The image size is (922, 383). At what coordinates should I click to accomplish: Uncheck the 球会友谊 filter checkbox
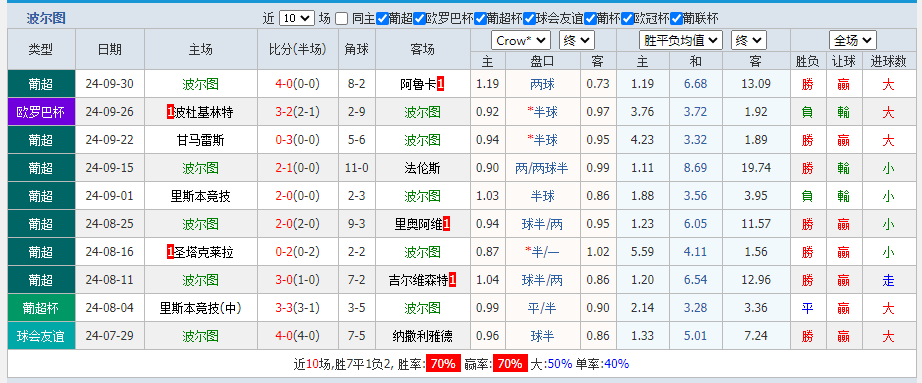click(529, 19)
